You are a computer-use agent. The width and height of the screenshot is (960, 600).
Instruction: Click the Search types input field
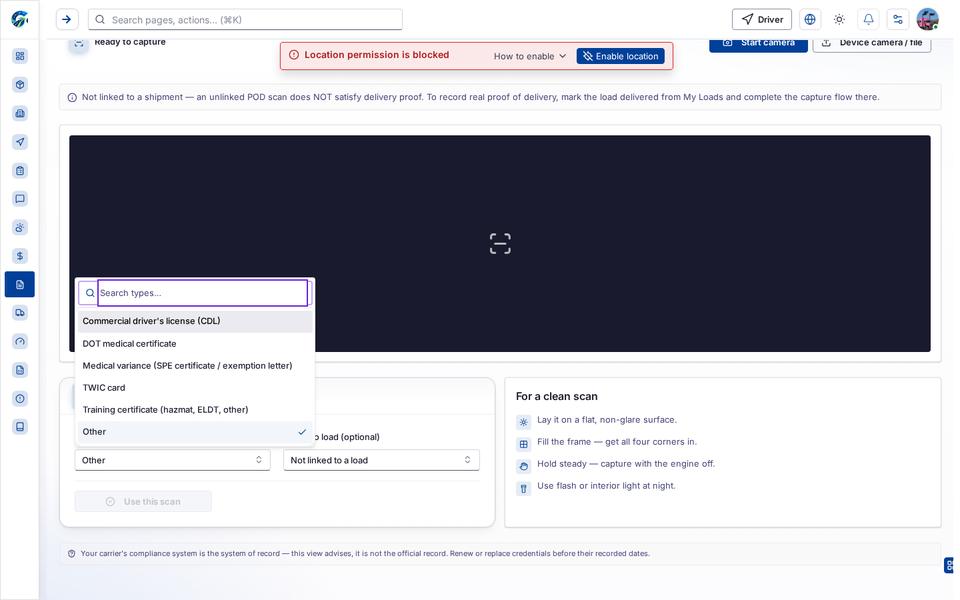click(x=203, y=293)
